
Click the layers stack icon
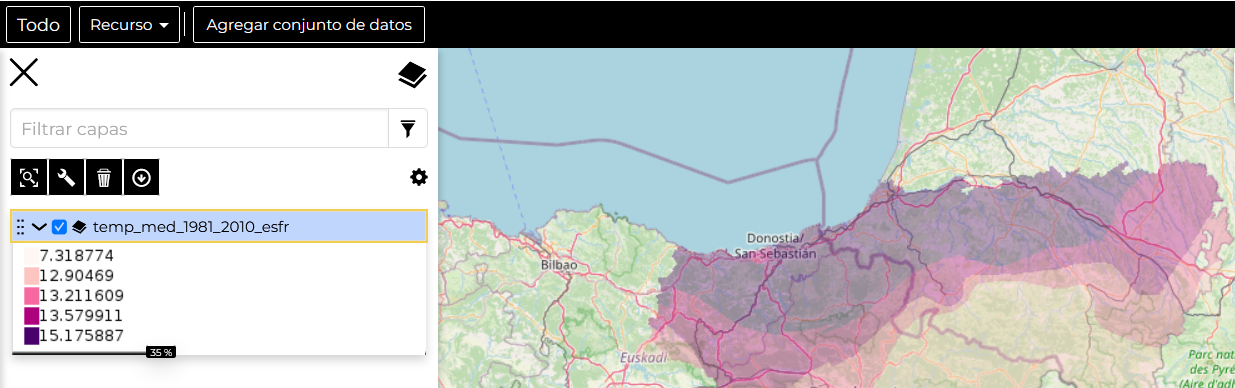coord(412,75)
